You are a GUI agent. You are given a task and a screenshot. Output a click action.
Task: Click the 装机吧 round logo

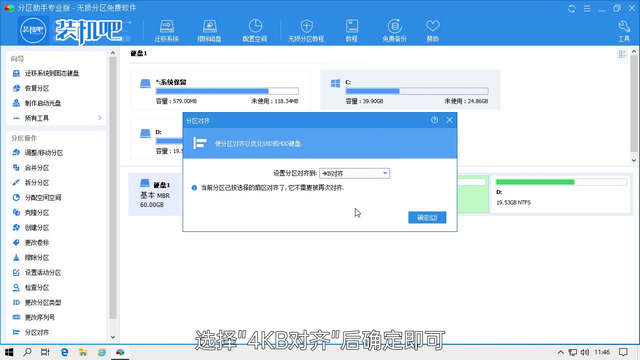coord(33,30)
